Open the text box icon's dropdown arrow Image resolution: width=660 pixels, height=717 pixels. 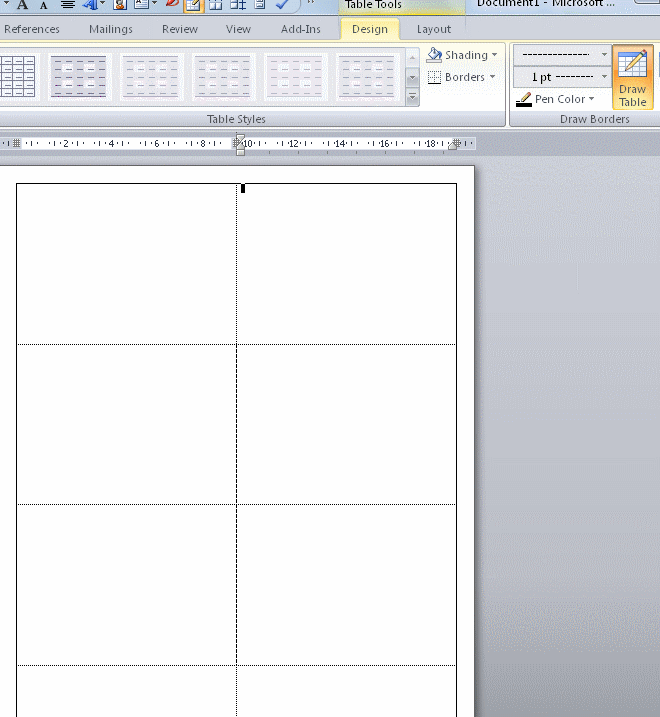(154, 4)
